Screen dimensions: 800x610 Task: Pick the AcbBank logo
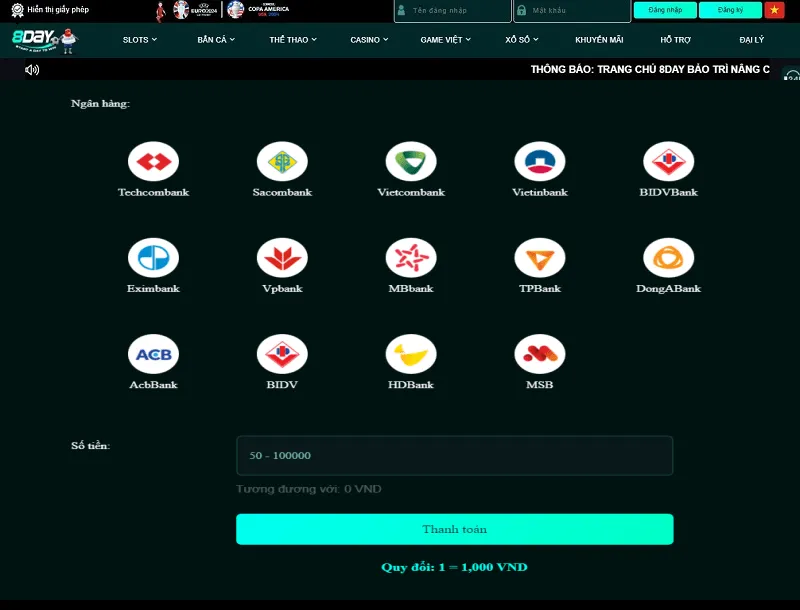pos(153,354)
